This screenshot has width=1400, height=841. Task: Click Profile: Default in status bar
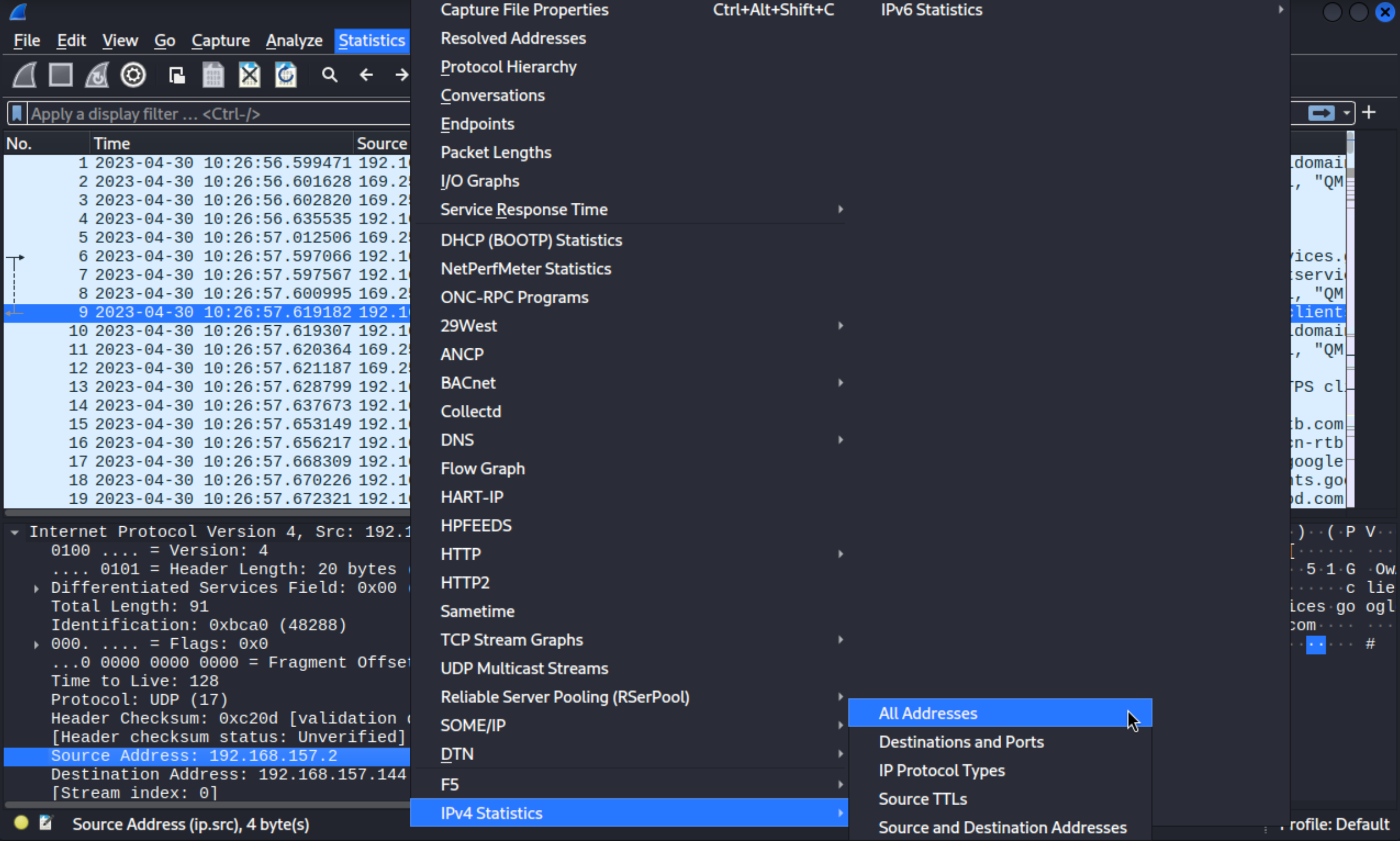1336,824
